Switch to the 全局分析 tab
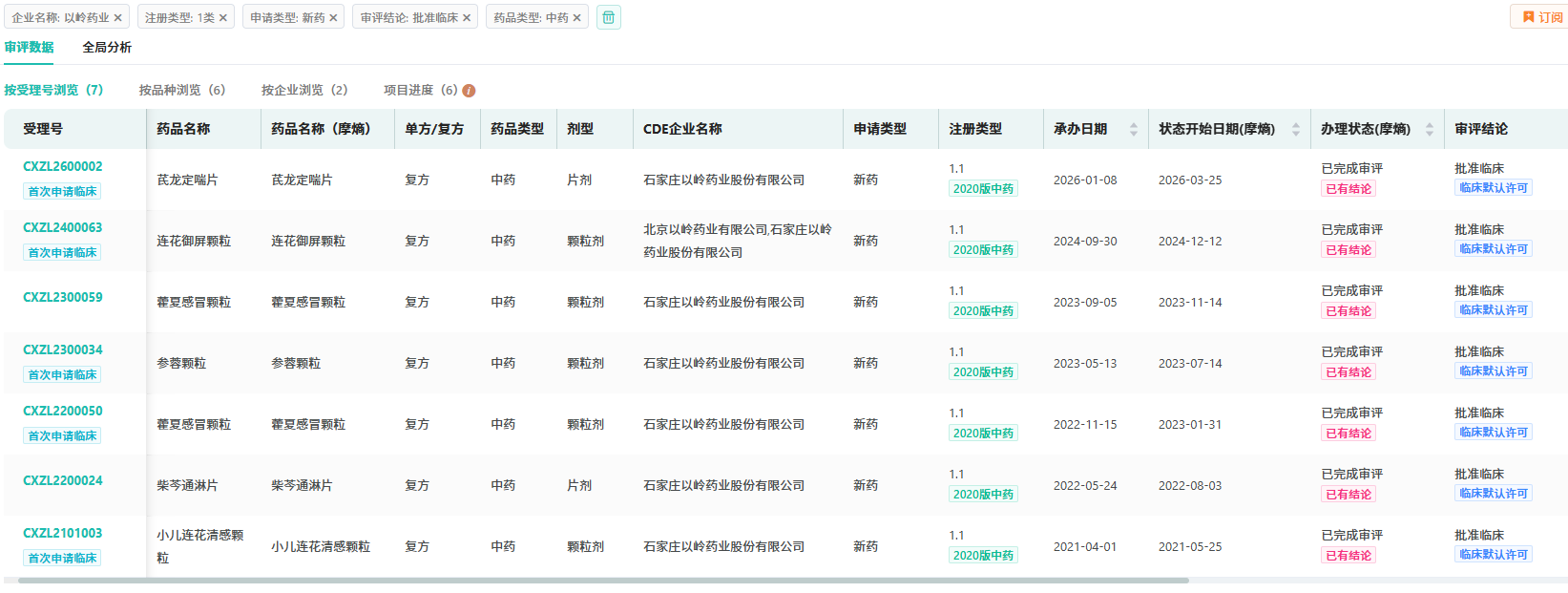 click(107, 47)
